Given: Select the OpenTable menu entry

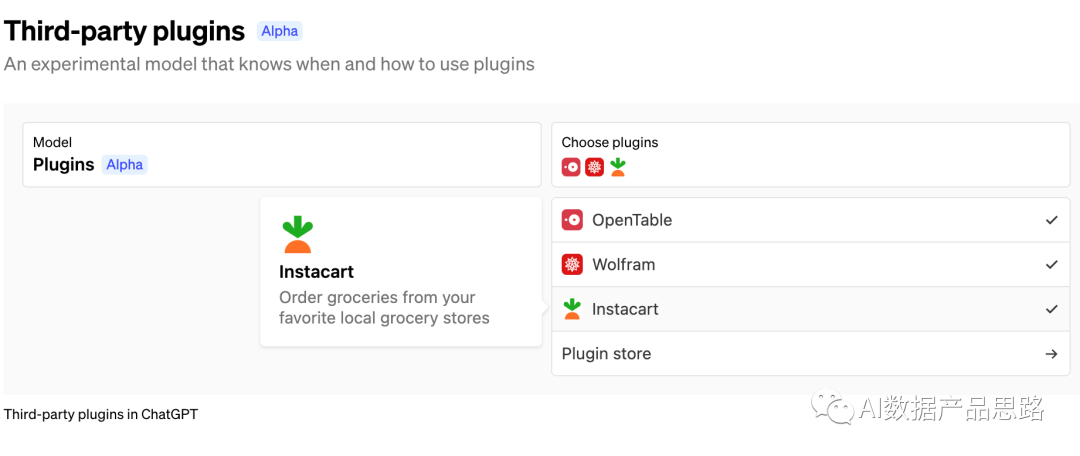Looking at the screenshot, I should click(x=632, y=220).
